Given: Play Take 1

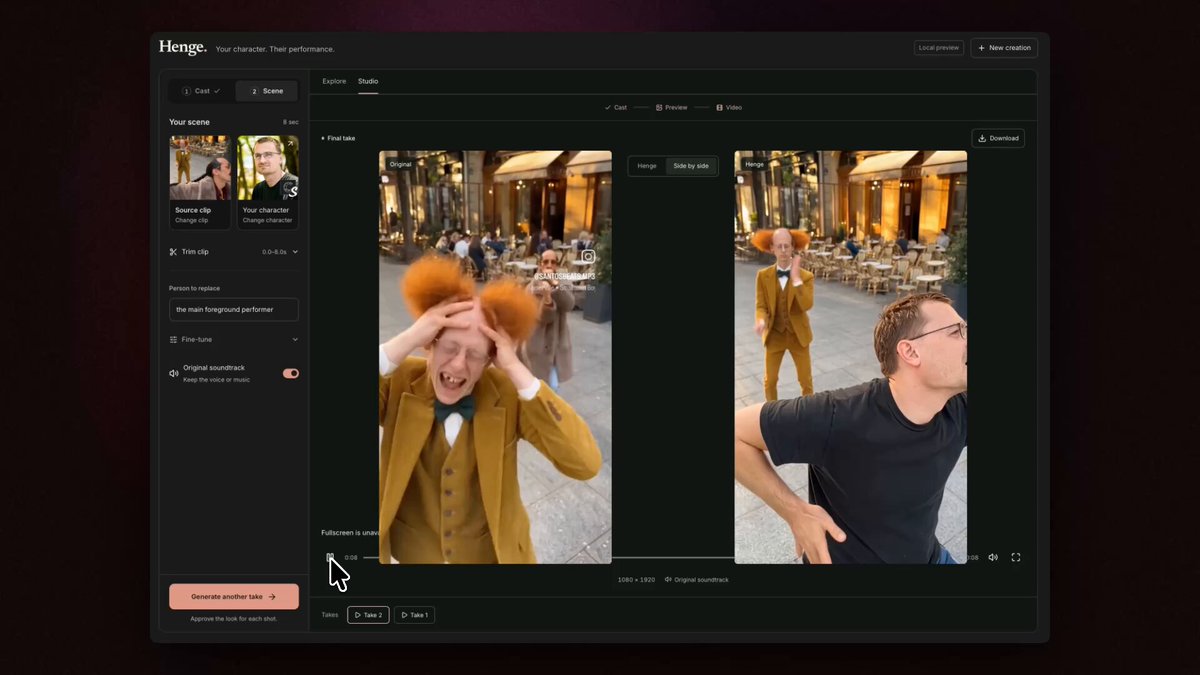Looking at the screenshot, I should click(x=414, y=615).
